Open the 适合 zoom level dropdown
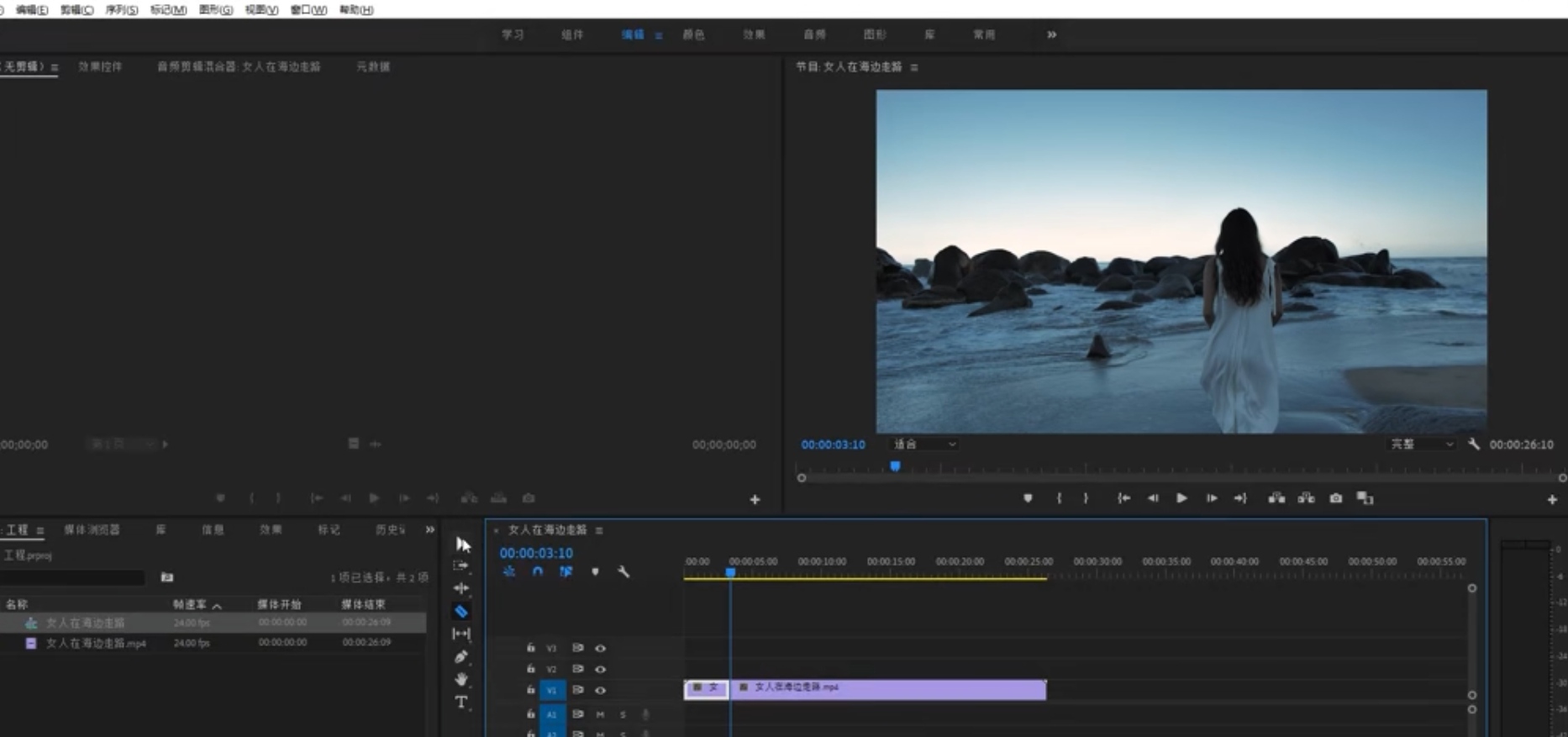Image resolution: width=1568 pixels, height=737 pixels. pyautogui.click(x=923, y=444)
